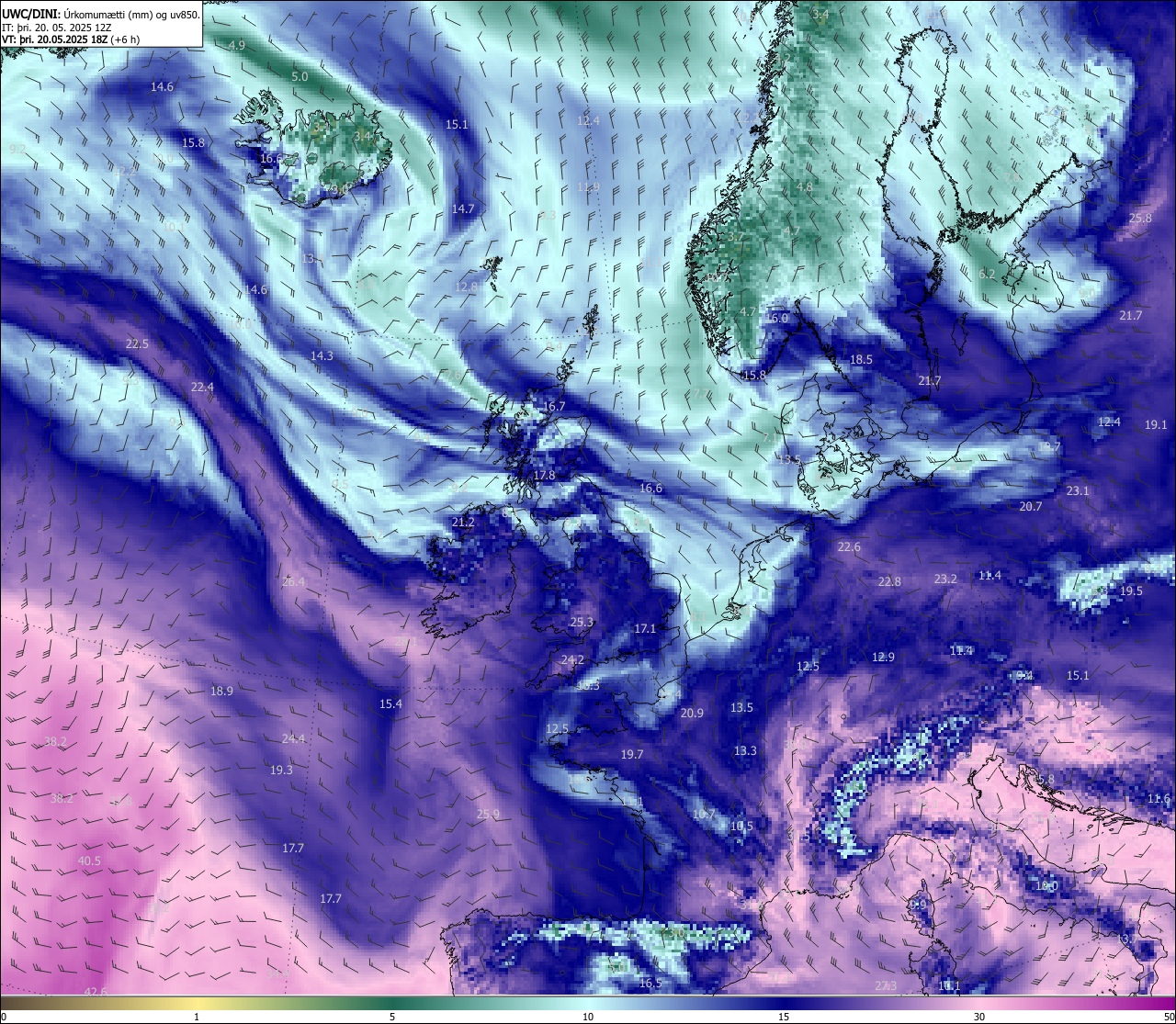Click the 16.7 value over Scotland
The image size is (1176, 1024).
pyautogui.click(x=554, y=406)
